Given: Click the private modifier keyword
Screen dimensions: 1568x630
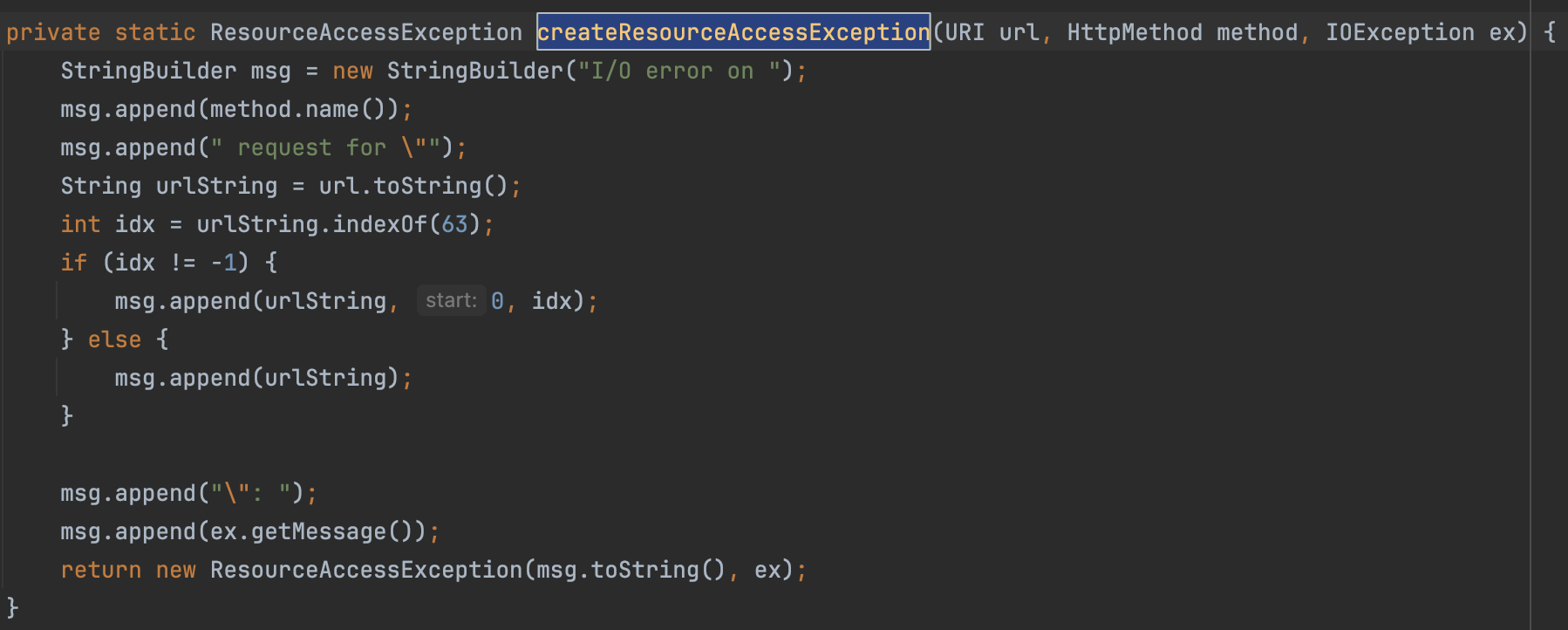Looking at the screenshot, I should 53,32.
